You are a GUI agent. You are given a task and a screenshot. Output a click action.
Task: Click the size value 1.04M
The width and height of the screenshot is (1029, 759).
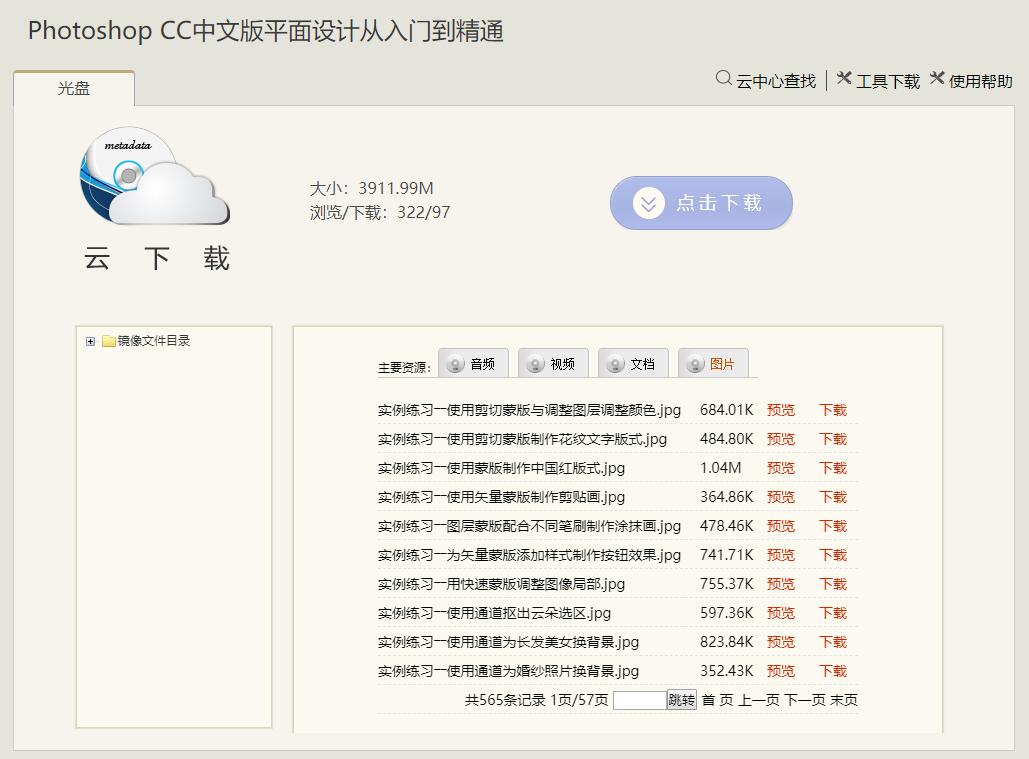pyautogui.click(x=721, y=468)
